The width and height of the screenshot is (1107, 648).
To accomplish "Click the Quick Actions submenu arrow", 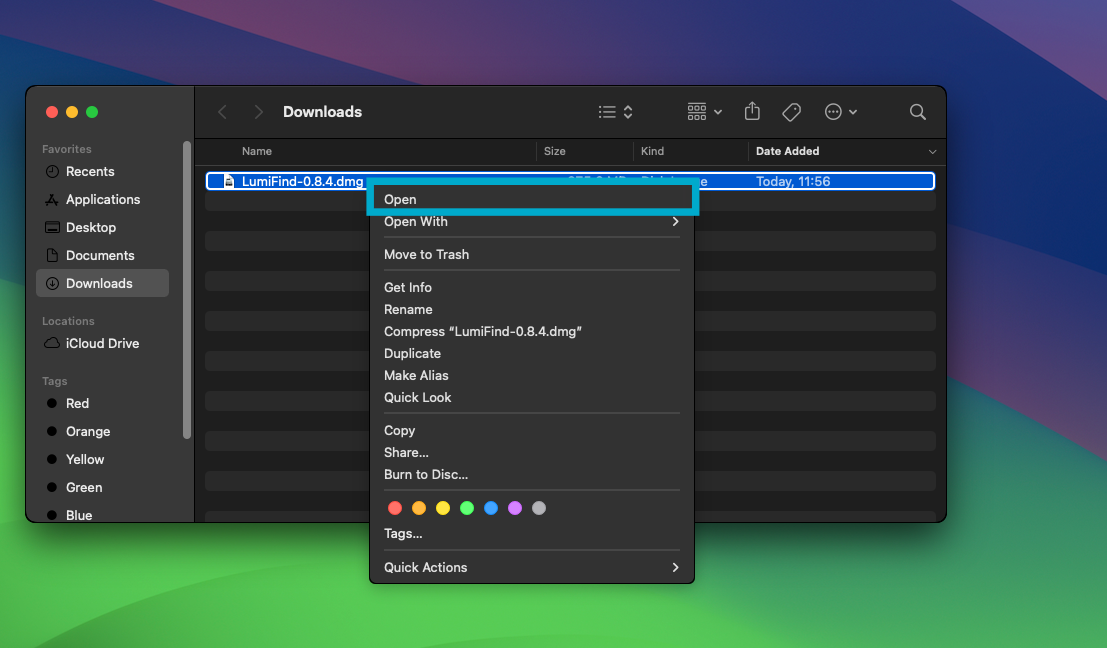I will coord(676,568).
